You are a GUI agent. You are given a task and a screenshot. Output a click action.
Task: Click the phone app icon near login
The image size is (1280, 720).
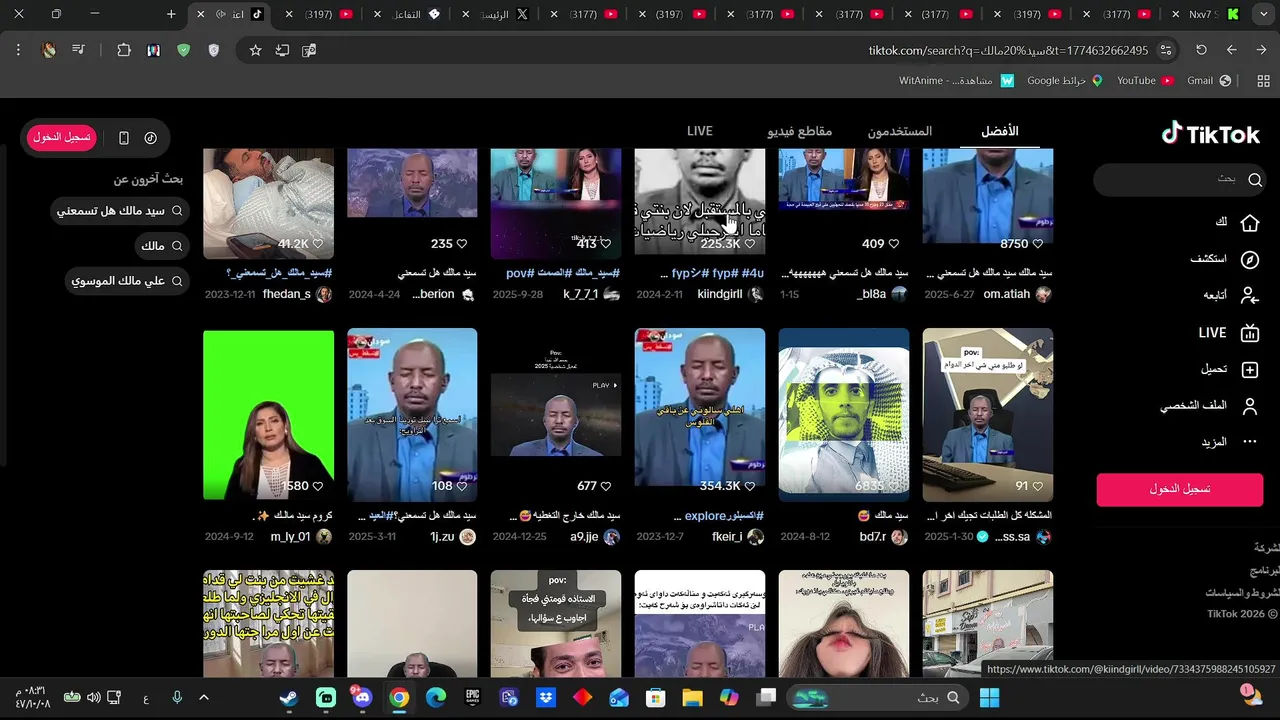point(124,138)
